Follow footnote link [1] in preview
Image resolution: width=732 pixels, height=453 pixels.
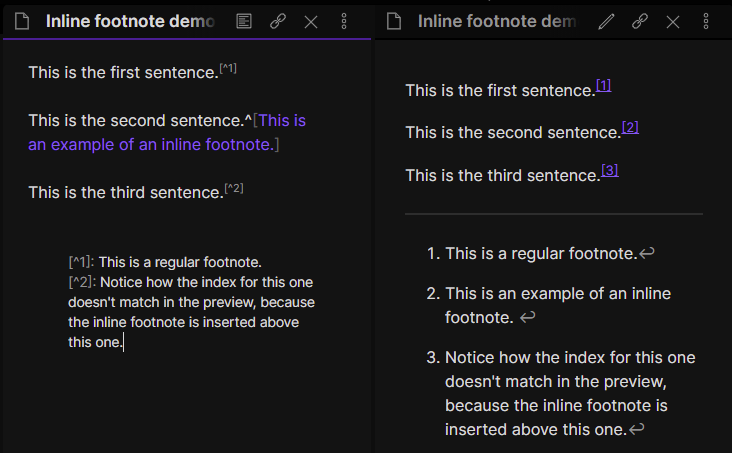pos(604,85)
